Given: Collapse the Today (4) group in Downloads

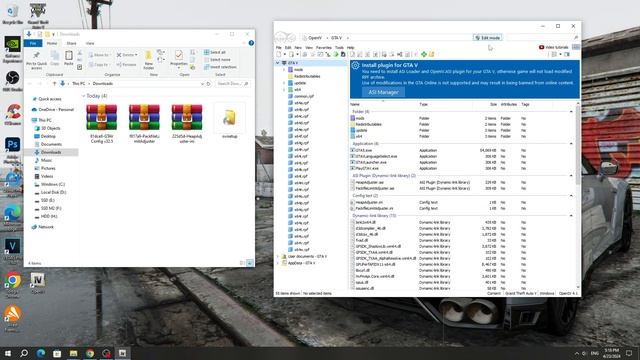Looking at the screenshot, I should (x=83, y=96).
